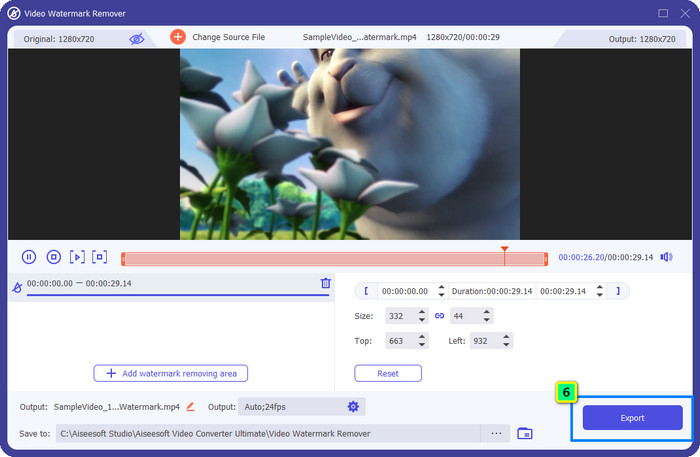The image size is (700, 457).
Task: Click the Save to path field
Action: point(268,433)
